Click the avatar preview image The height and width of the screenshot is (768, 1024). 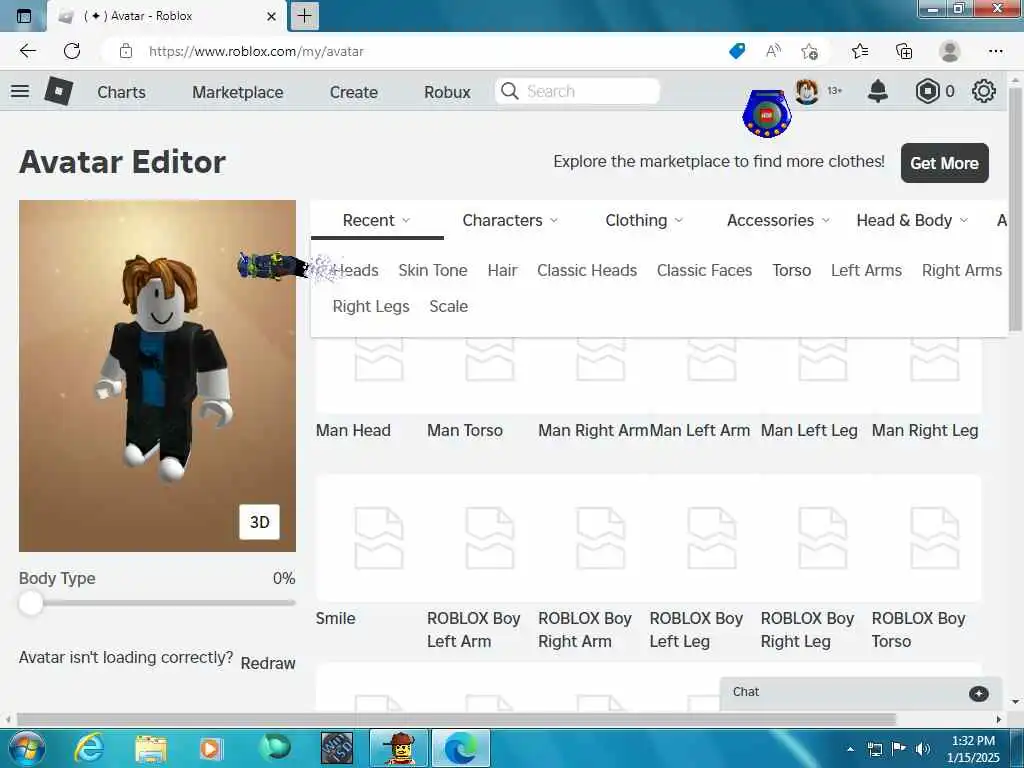click(x=157, y=376)
